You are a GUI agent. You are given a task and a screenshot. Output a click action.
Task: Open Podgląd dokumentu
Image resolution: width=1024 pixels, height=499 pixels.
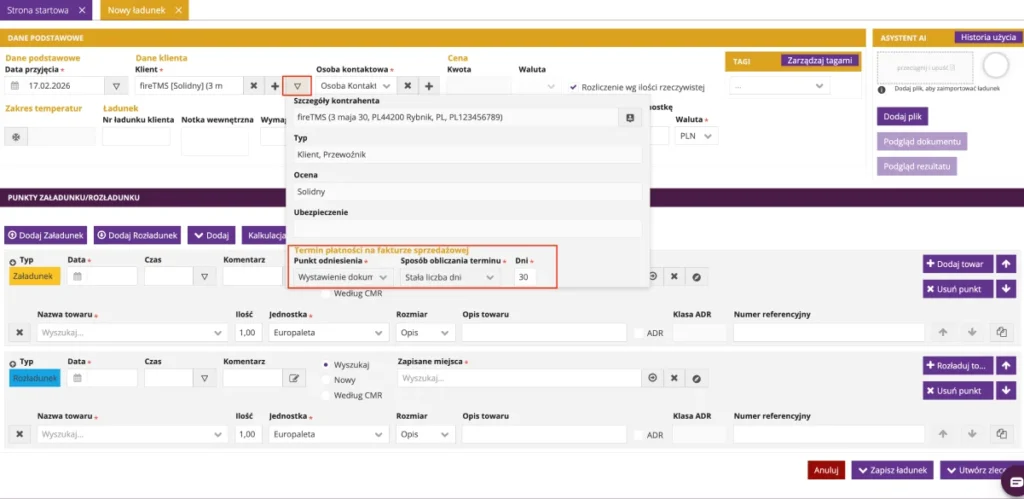pyautogui.click(x=921, y=141)
